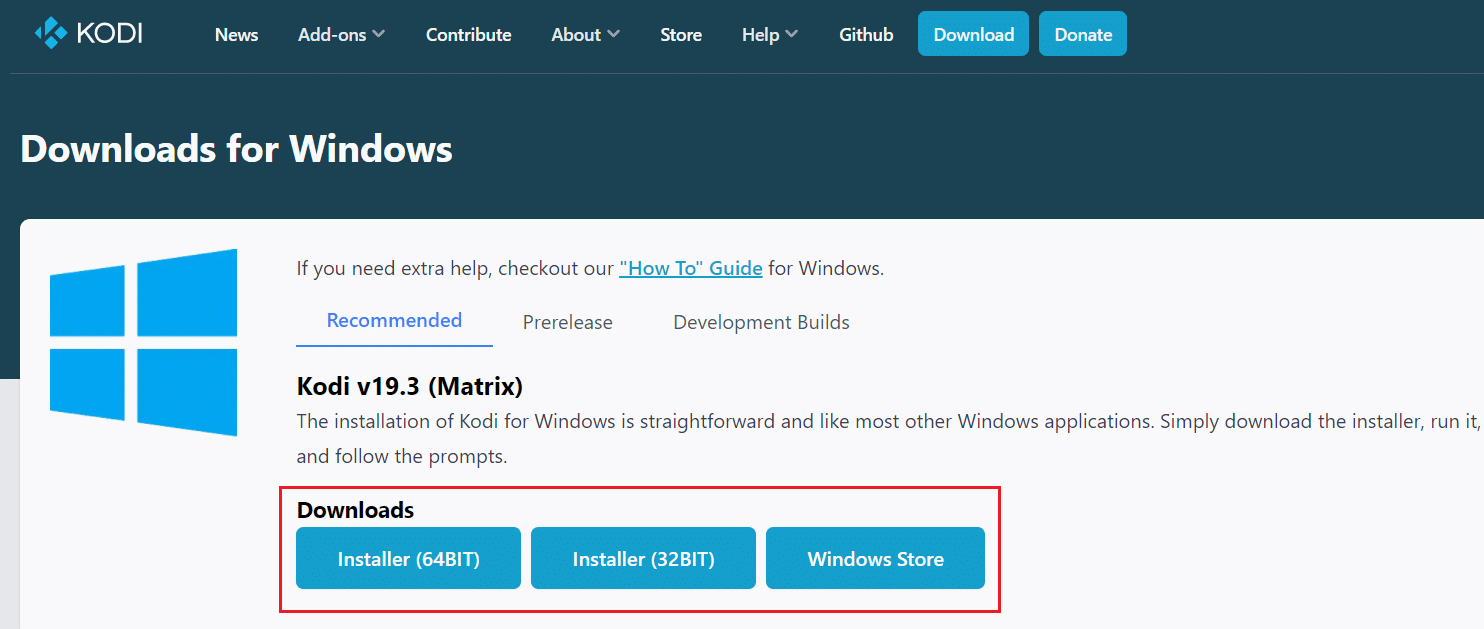Go to the Kodi Github page
Image resolution: width=1484 pixels, height=629 pixels.
[865, 34]
